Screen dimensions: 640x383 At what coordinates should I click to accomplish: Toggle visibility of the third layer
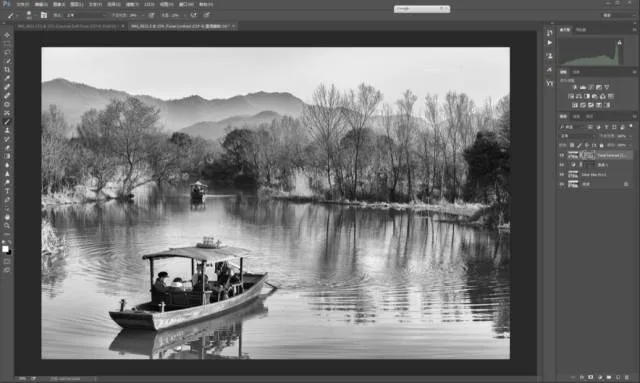pyautogui.click(x=562, y=175)
